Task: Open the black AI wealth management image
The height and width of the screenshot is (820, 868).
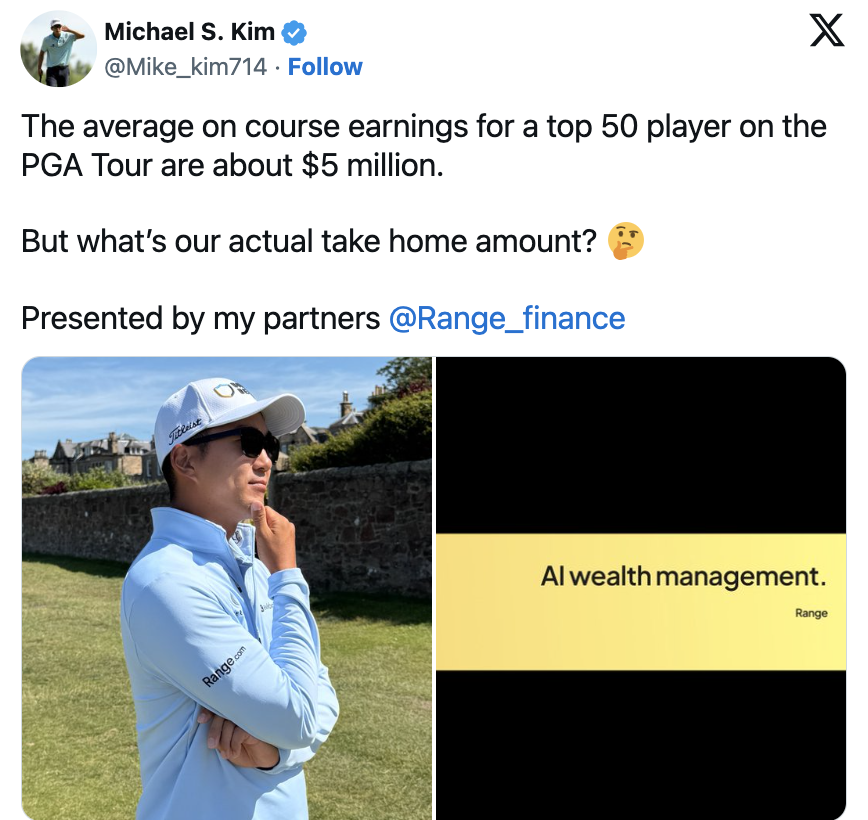Action: pyautogui.click(x=641, y=588)
